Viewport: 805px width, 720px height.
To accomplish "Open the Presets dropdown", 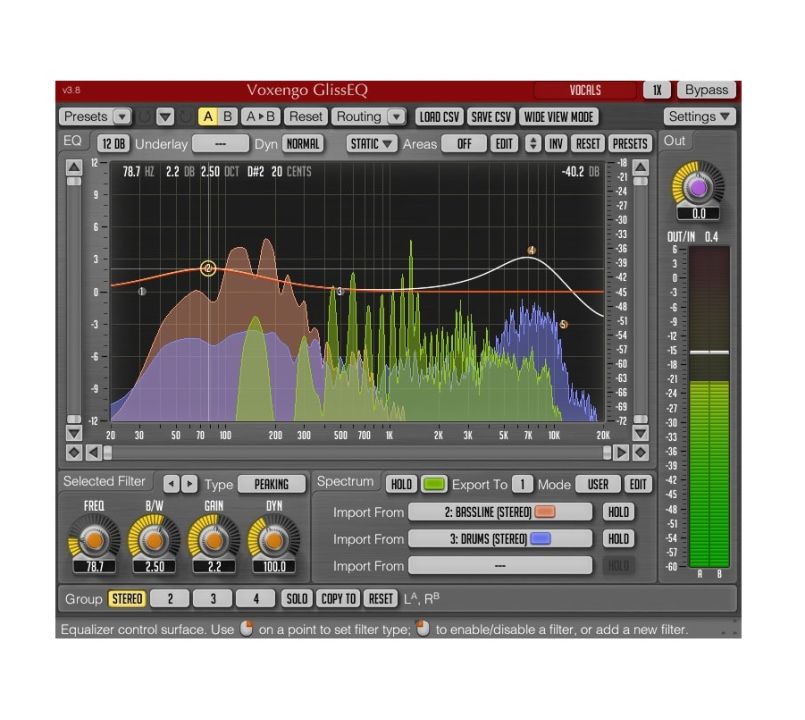I will pos(96,117).
